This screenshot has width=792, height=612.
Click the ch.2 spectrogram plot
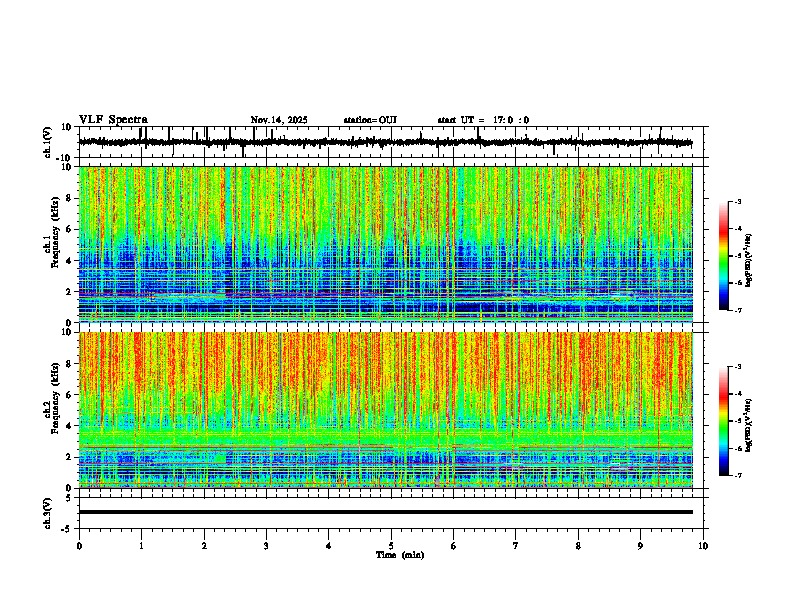[x=386, y=410]
